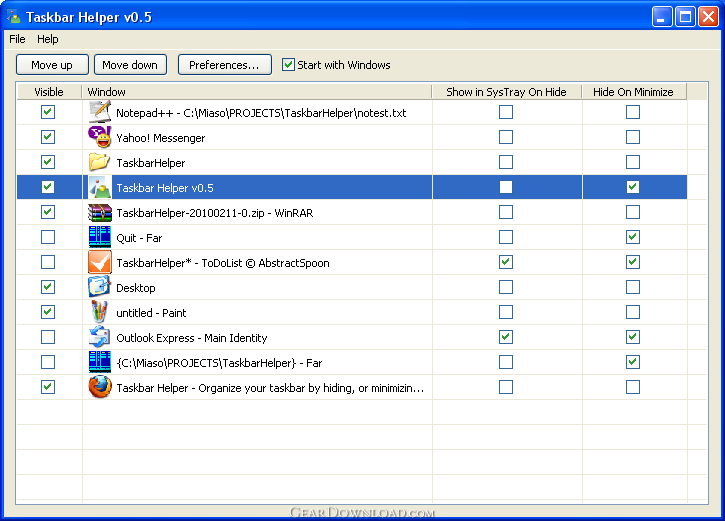Click Show in SysTray On Hide header

[506, 92]
